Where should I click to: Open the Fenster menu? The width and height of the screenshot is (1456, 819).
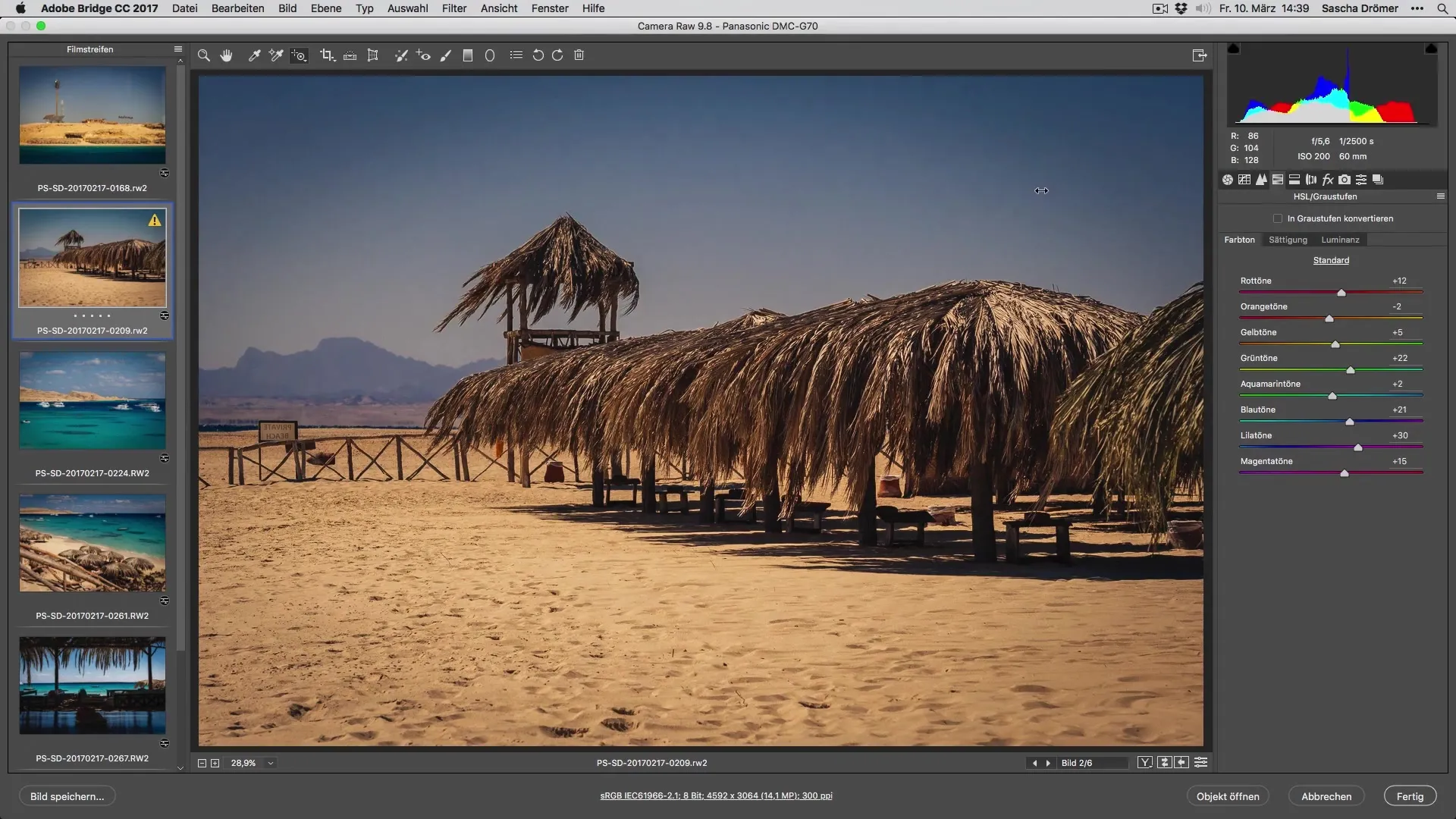(x=550, y=8)
